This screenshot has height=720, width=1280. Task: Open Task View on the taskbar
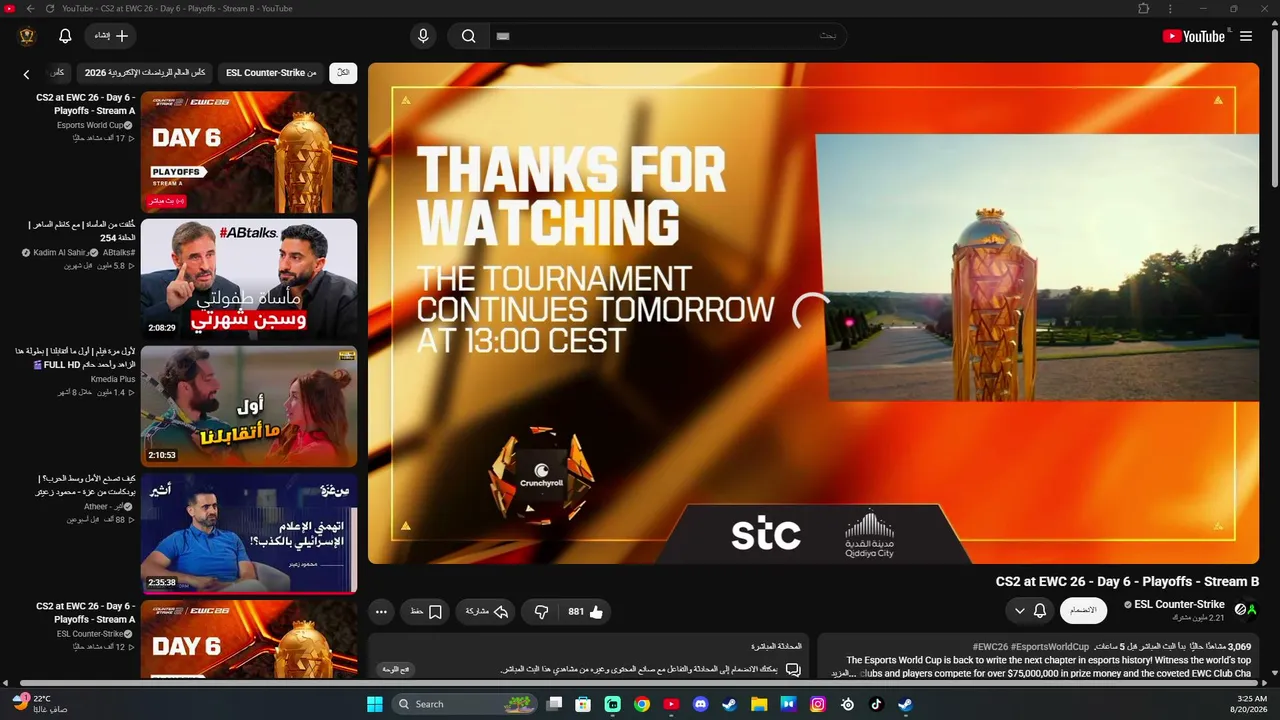tap(554, 704)
